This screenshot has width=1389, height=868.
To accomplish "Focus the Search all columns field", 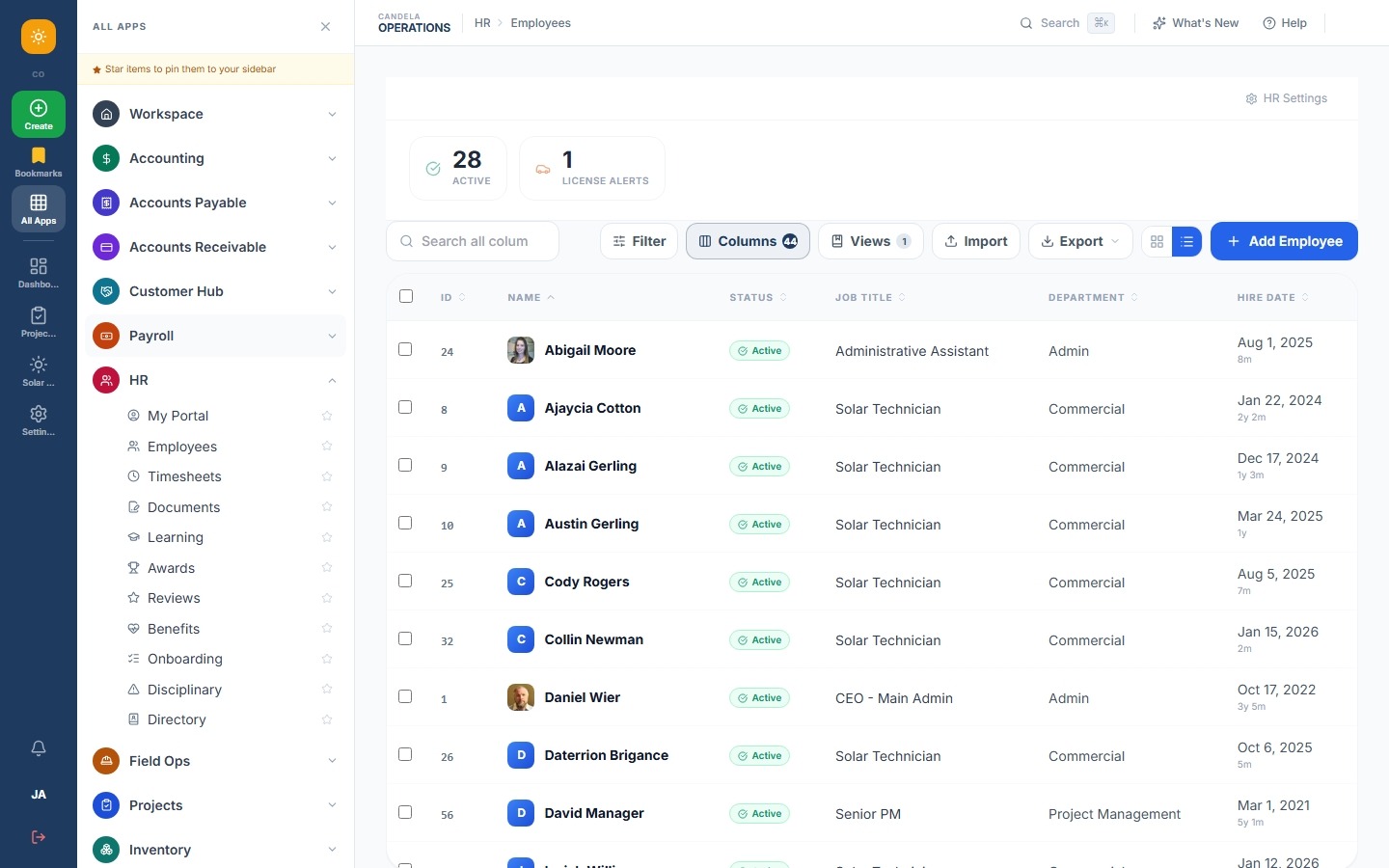I will pos(473,241).
